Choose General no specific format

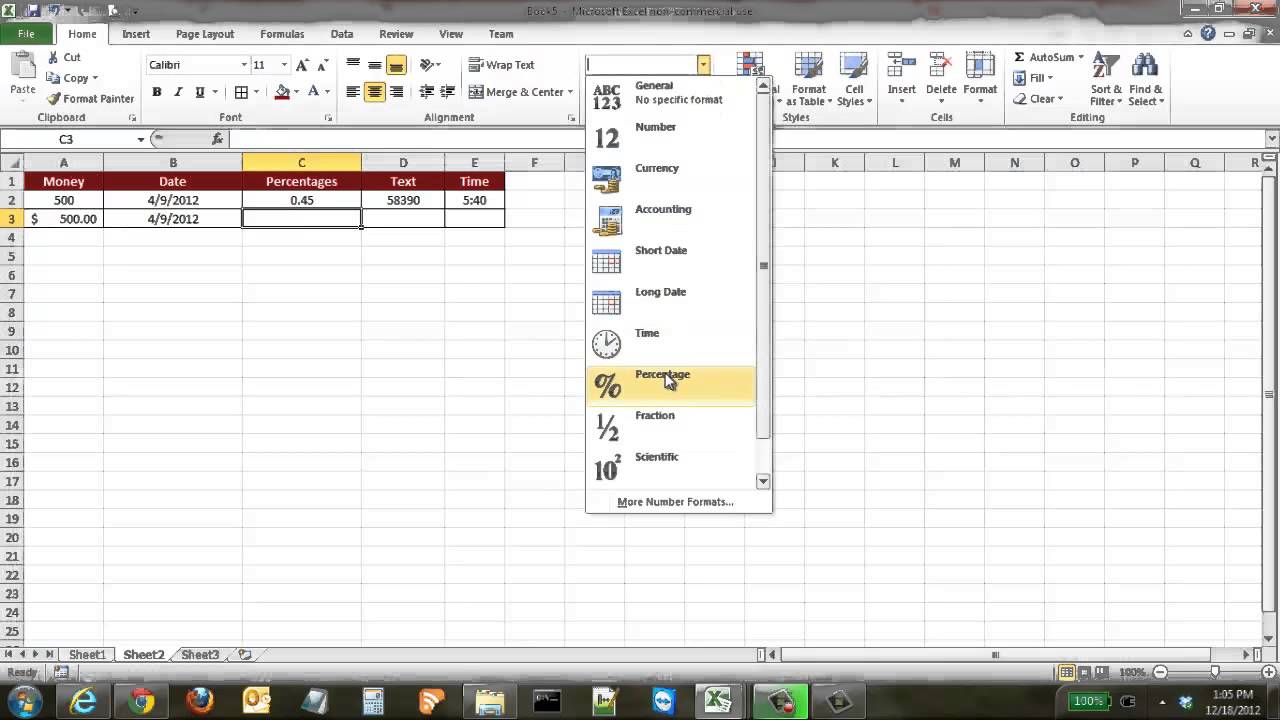(671, 96)
